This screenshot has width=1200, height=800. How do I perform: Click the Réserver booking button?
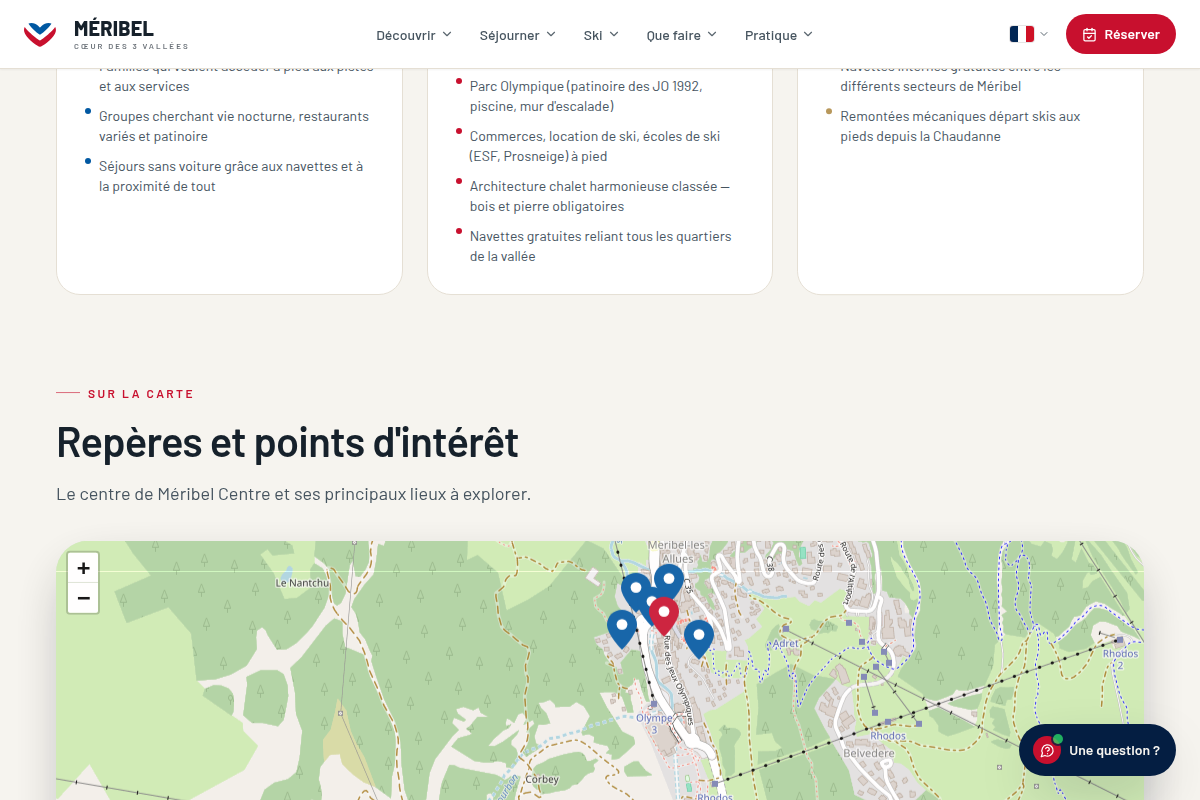[1121, 34]
